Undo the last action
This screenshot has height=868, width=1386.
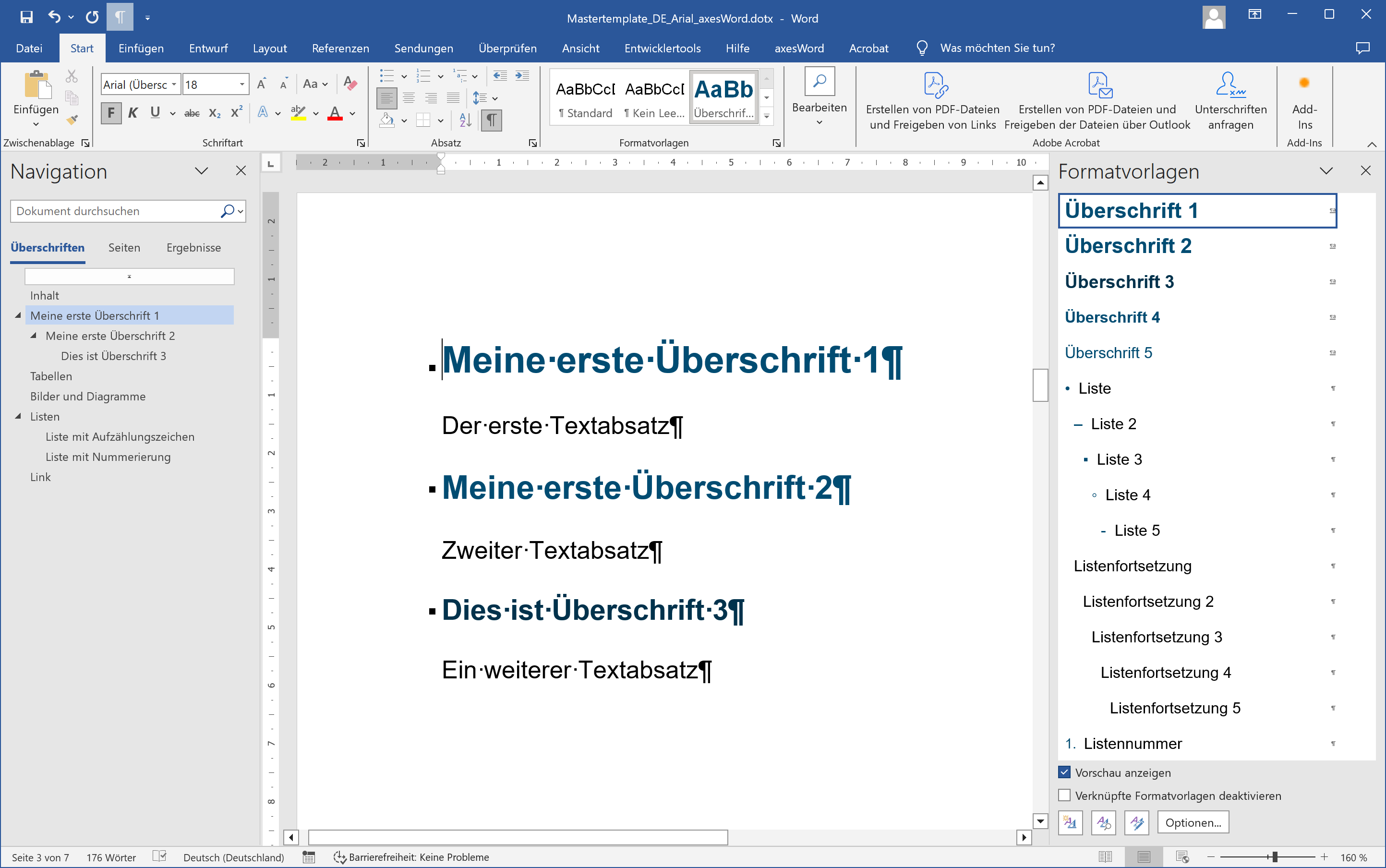coord(55,17)
